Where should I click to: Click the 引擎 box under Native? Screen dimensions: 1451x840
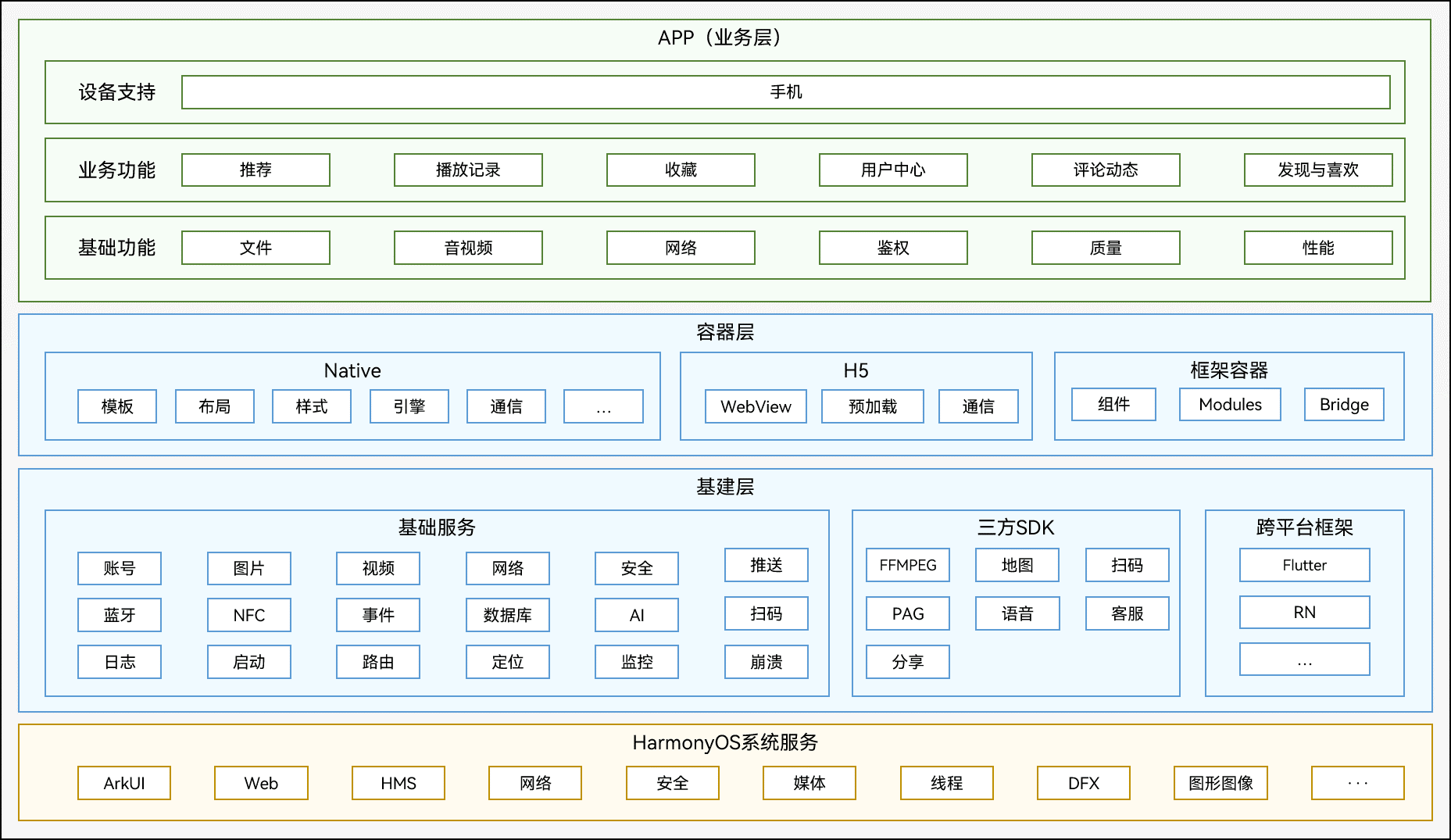tap(409, 406)
